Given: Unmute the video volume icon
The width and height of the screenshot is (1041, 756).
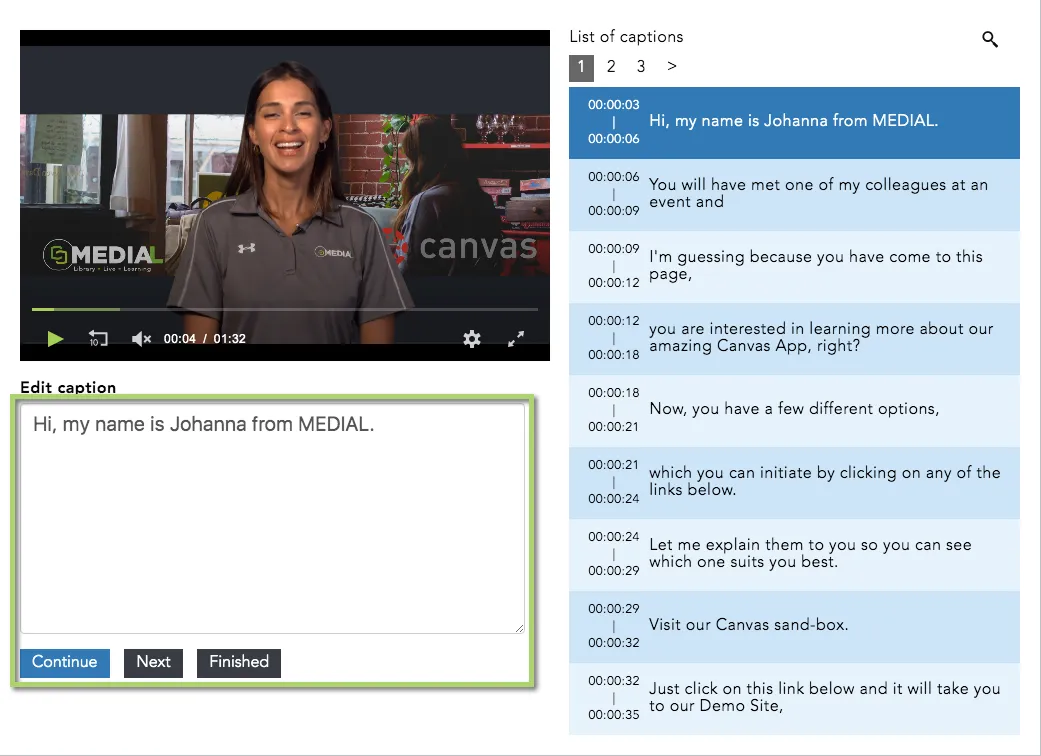Looking at the screenshot, I should [x=141, y=339].
